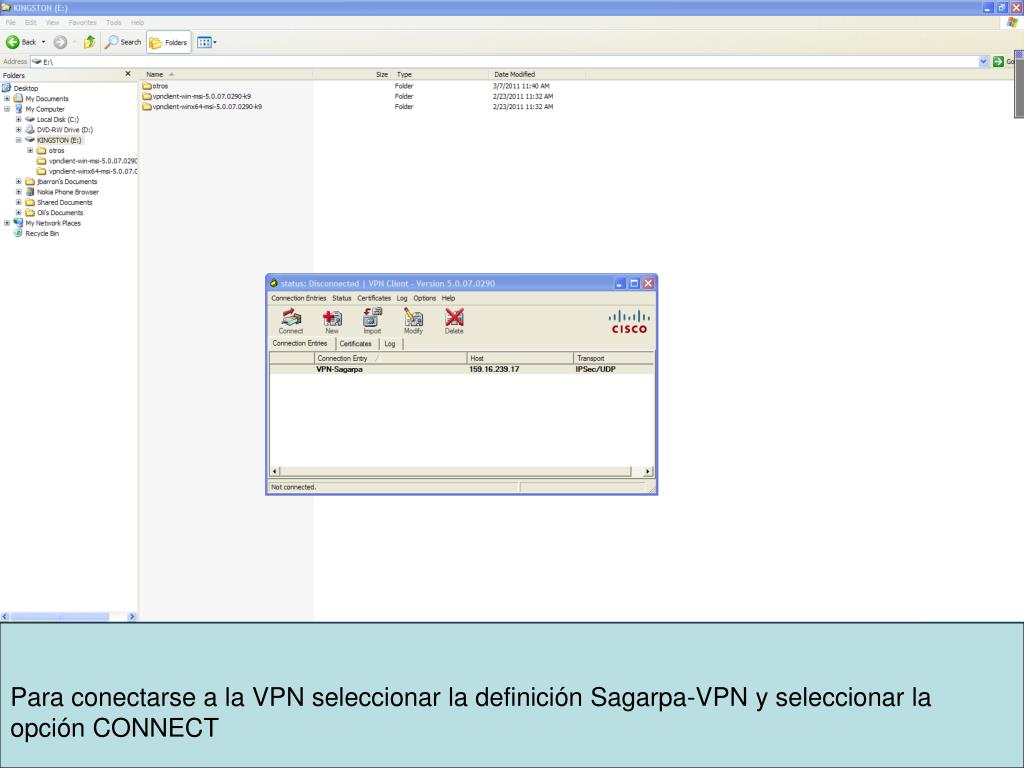Viewport: 1024px width, 768px height.
Task: Collapse KINGSTON (E:) tree node
Action: point(19,140)
